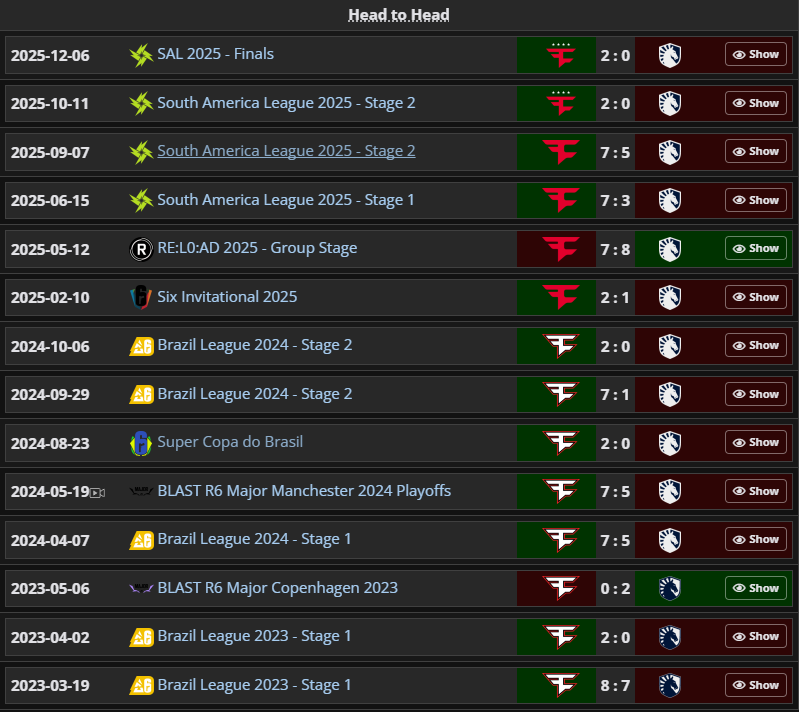Click the FaZe logo in the 2024-09-29 row
Viewport: 799px width, 712px height.
[561, 394]
